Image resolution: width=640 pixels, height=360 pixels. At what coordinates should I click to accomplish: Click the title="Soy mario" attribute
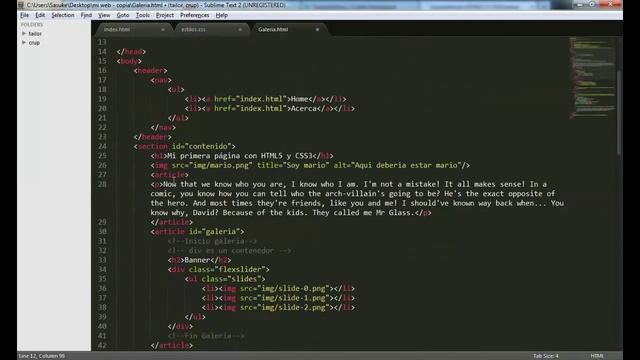click(x=293, y=165)
